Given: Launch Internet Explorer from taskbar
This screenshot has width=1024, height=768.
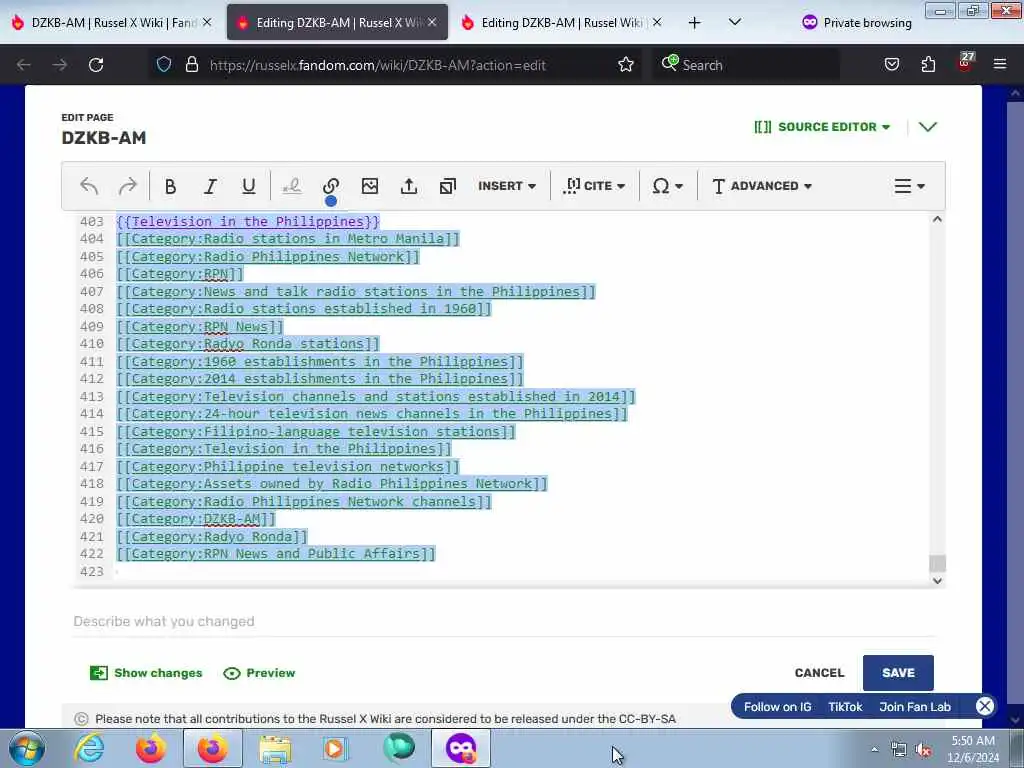Looking at the screenshot, I should (x=89, y=748).
